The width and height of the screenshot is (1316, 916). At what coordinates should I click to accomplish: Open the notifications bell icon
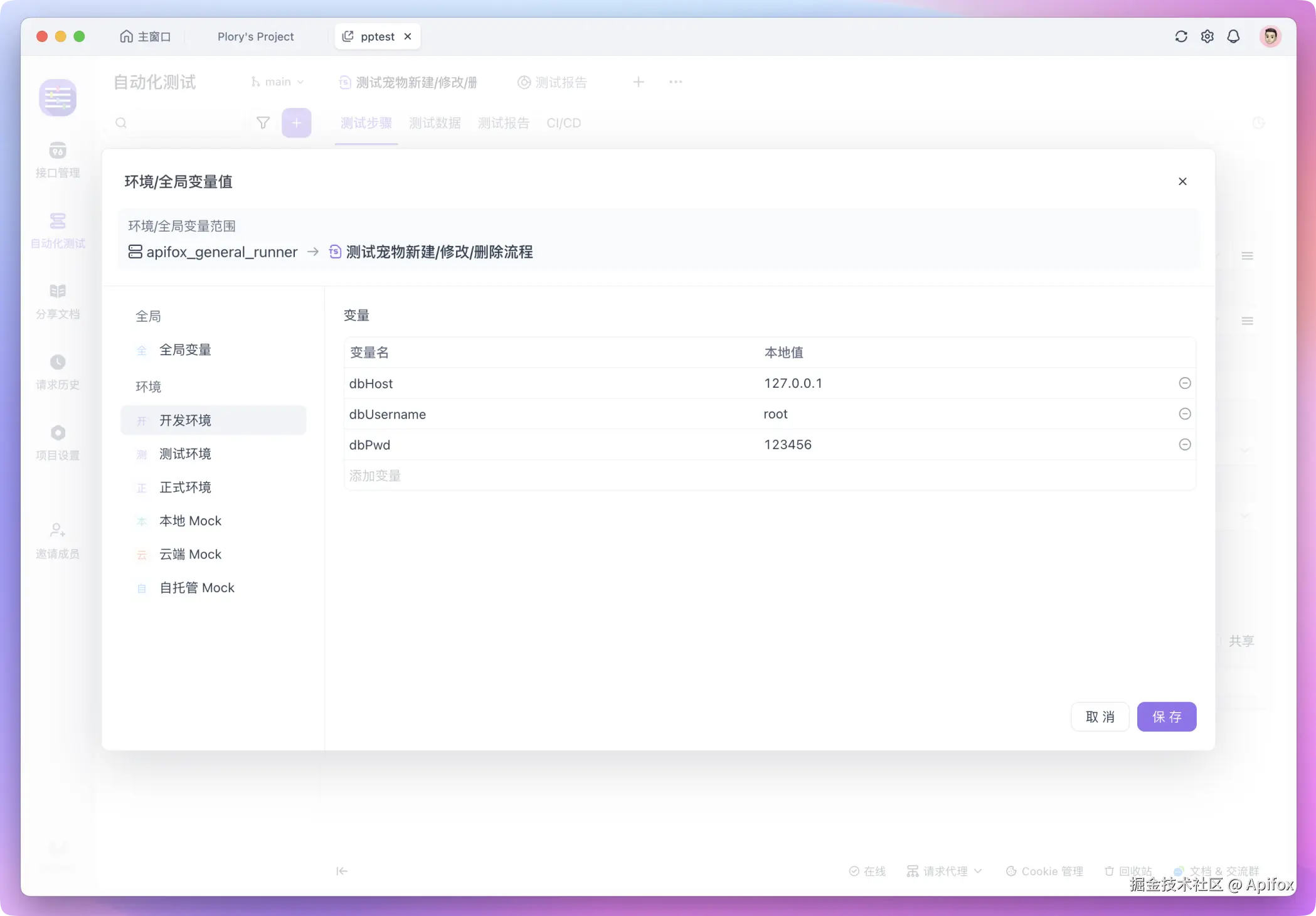point(1233,36)
